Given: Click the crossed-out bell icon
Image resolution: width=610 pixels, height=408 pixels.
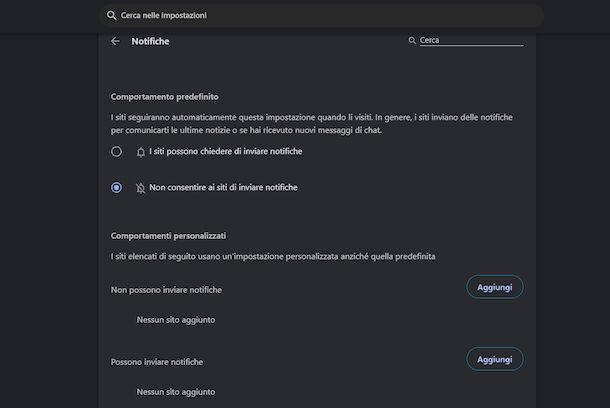Looking at the screenshot, I should (140, 188).
